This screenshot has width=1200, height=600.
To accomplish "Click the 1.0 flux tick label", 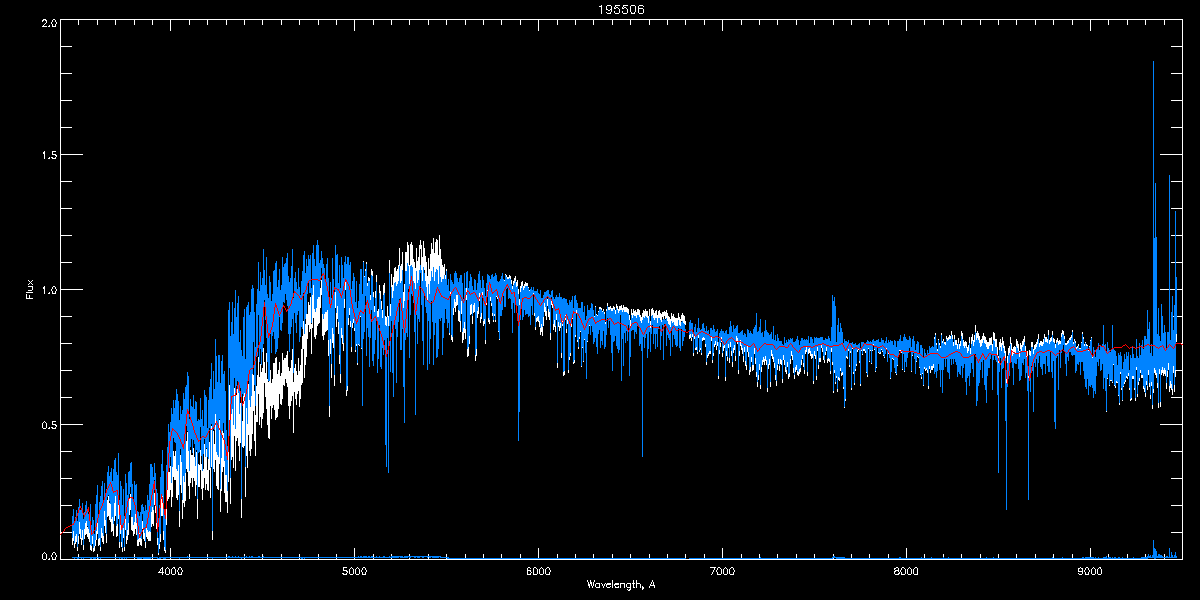I will point(49,290).
